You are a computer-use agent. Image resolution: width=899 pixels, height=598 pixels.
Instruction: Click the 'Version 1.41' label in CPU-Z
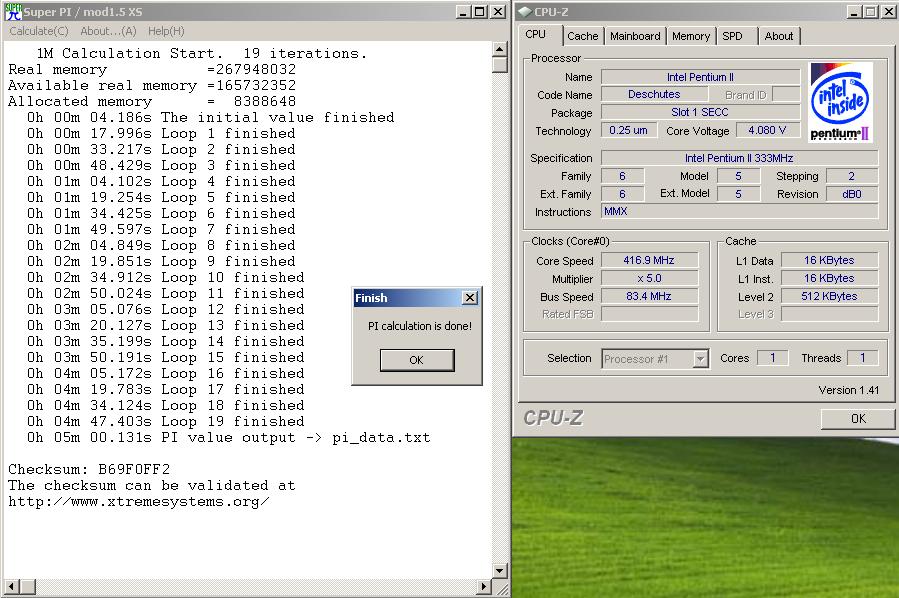(x=849, y=390)
